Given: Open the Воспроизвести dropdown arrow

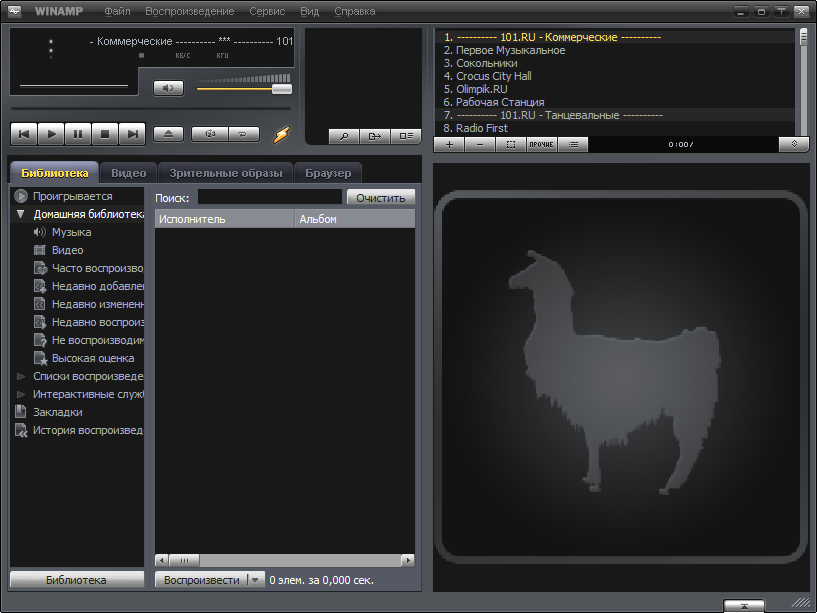Looking at the screenshot, I should 255,580.
